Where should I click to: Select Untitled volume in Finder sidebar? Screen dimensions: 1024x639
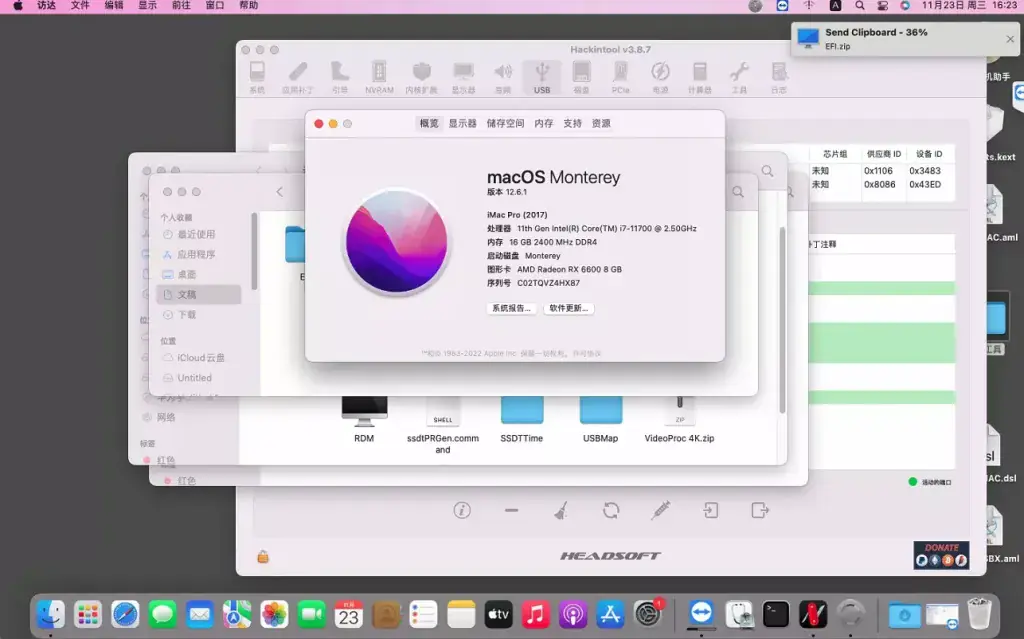click(x=198, y=378)
